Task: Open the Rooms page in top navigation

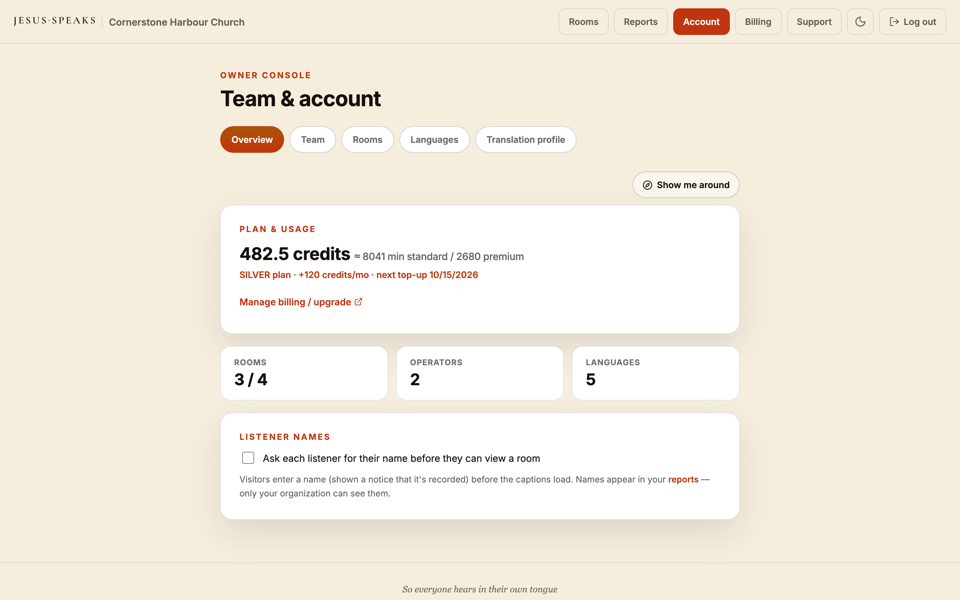Action: (x=583, y=21)
